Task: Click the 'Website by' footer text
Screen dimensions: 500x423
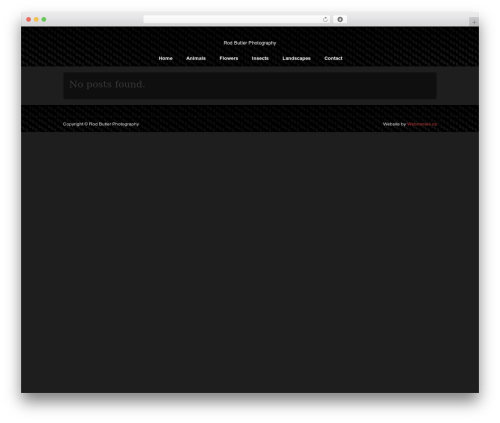Action: click(x=394, y=124)
